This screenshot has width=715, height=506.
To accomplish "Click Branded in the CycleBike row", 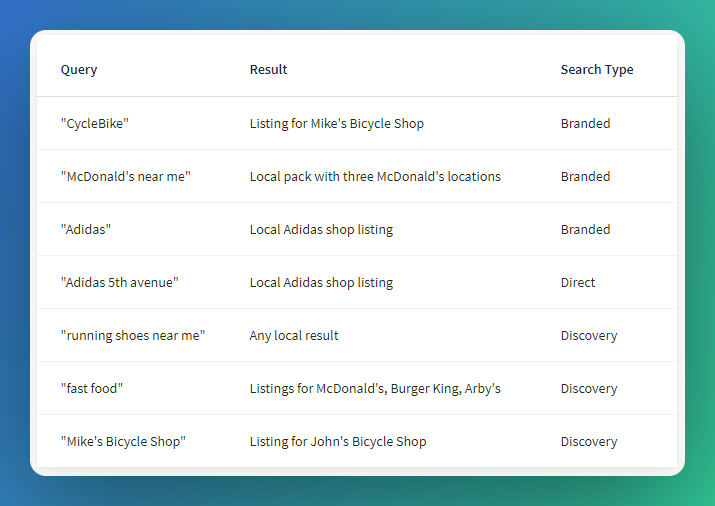I will [585, 124].
